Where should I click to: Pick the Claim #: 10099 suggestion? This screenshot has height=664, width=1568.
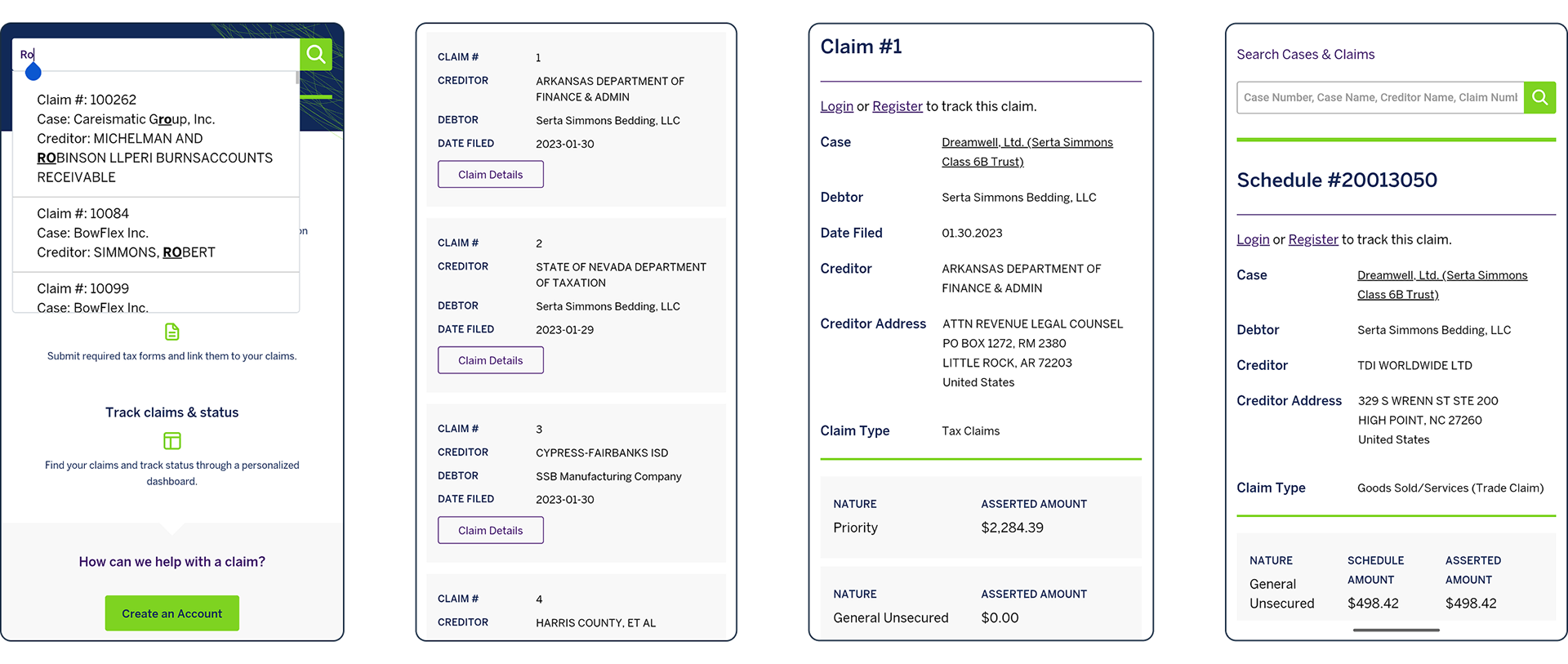coord(155,296)
